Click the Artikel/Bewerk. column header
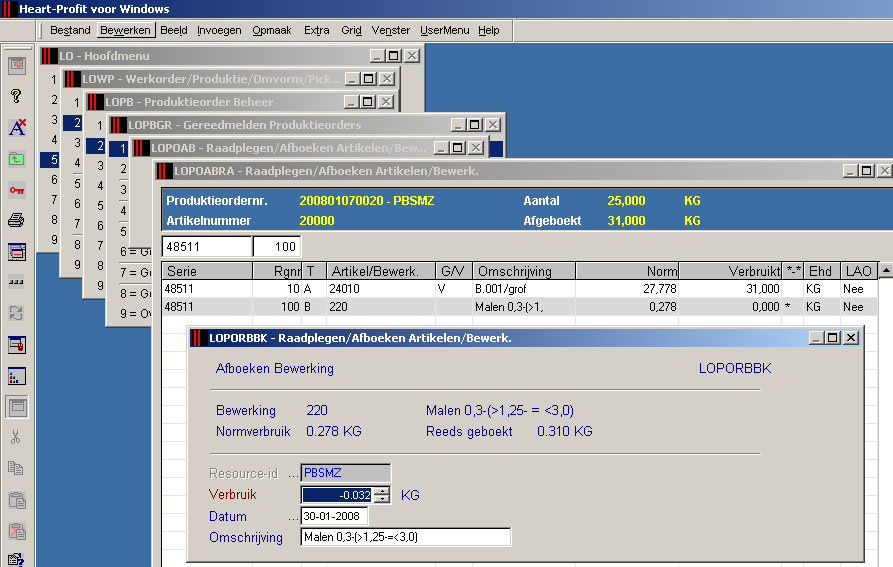The height and width of the screenshot is (567, 893). [380, 271]
